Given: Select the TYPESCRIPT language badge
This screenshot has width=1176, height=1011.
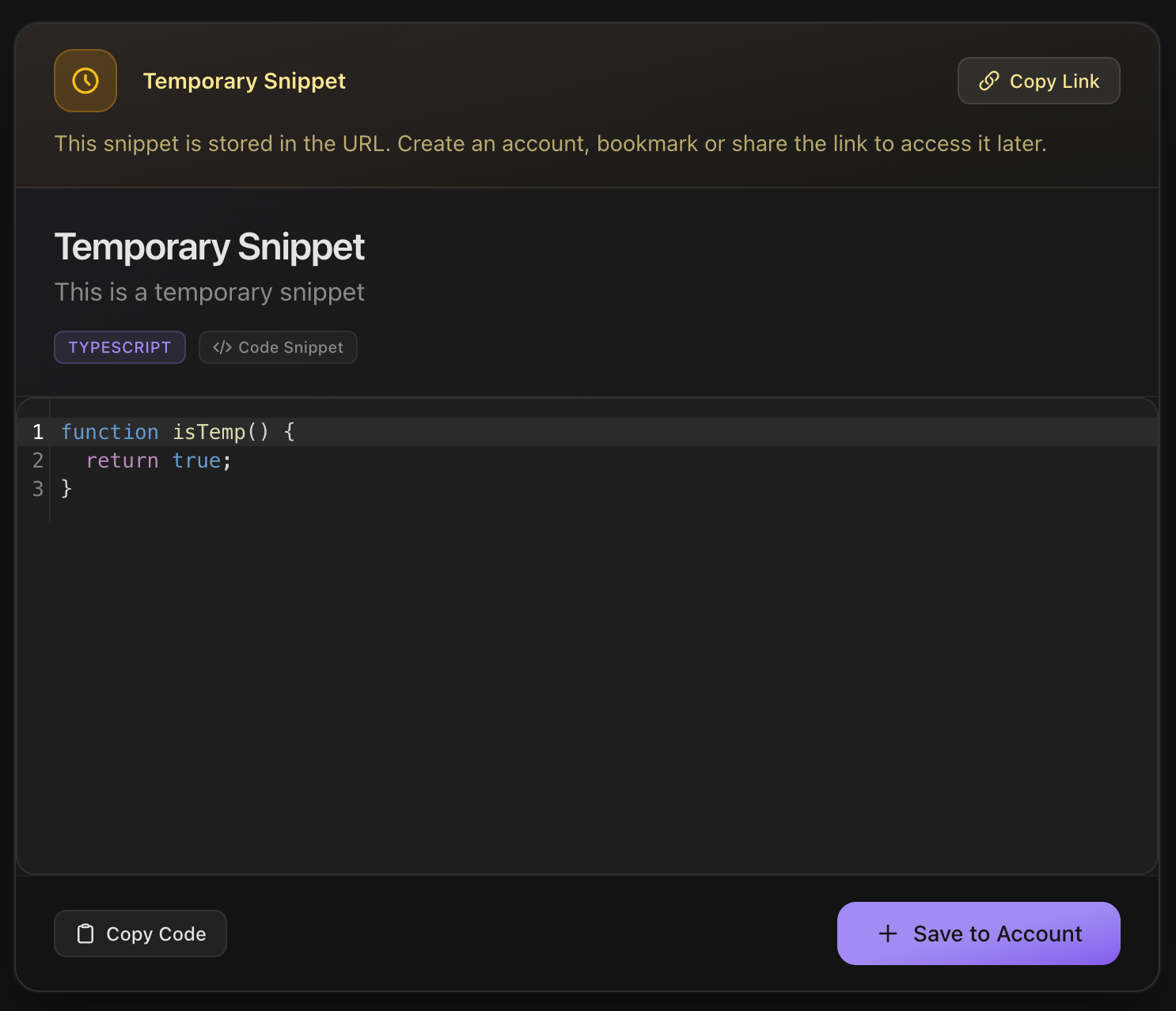Looking at the screenshot, I should tap(119, 346).
